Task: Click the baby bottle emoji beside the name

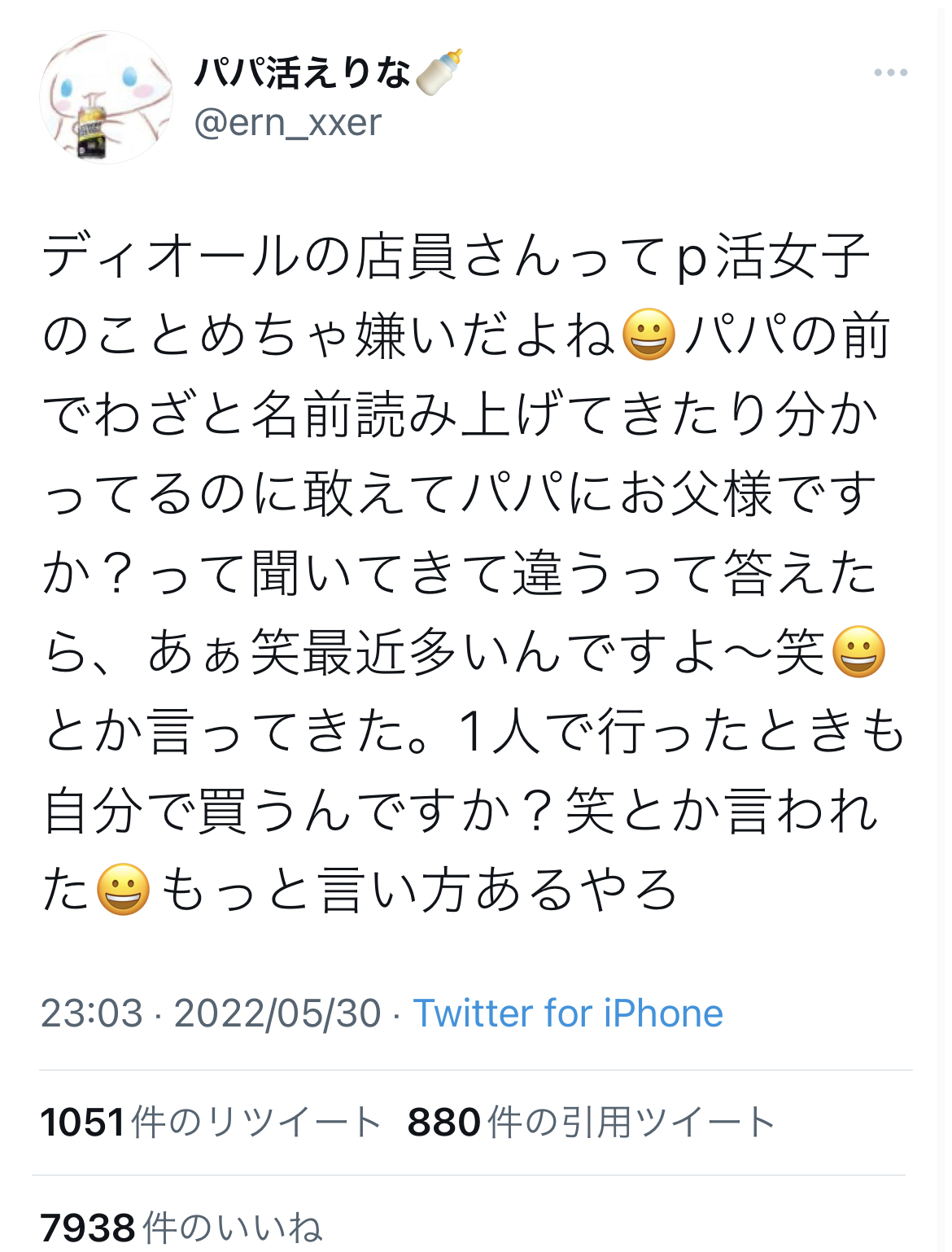Action: 439,72
